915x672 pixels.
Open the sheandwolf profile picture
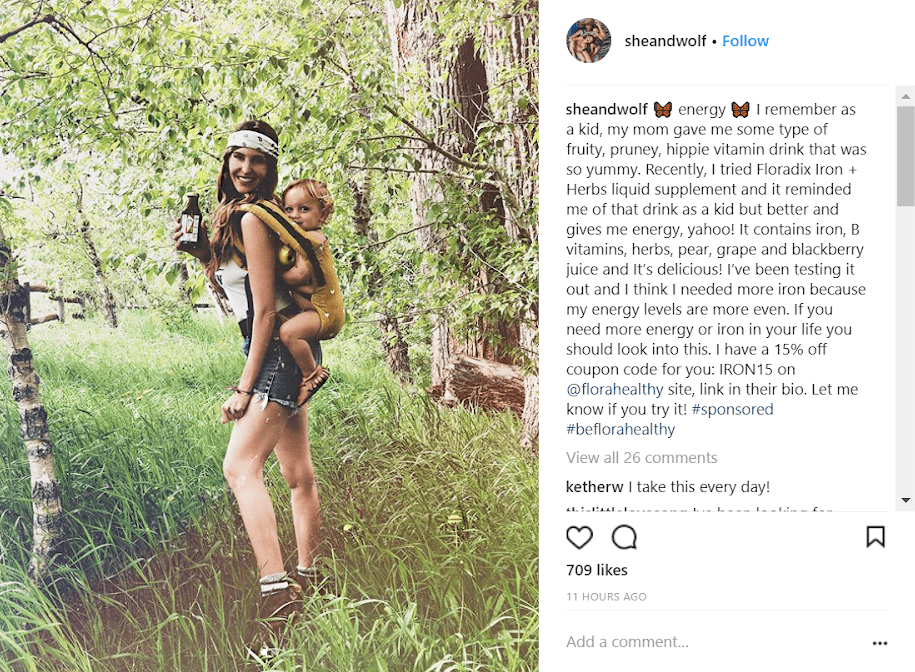589,41
